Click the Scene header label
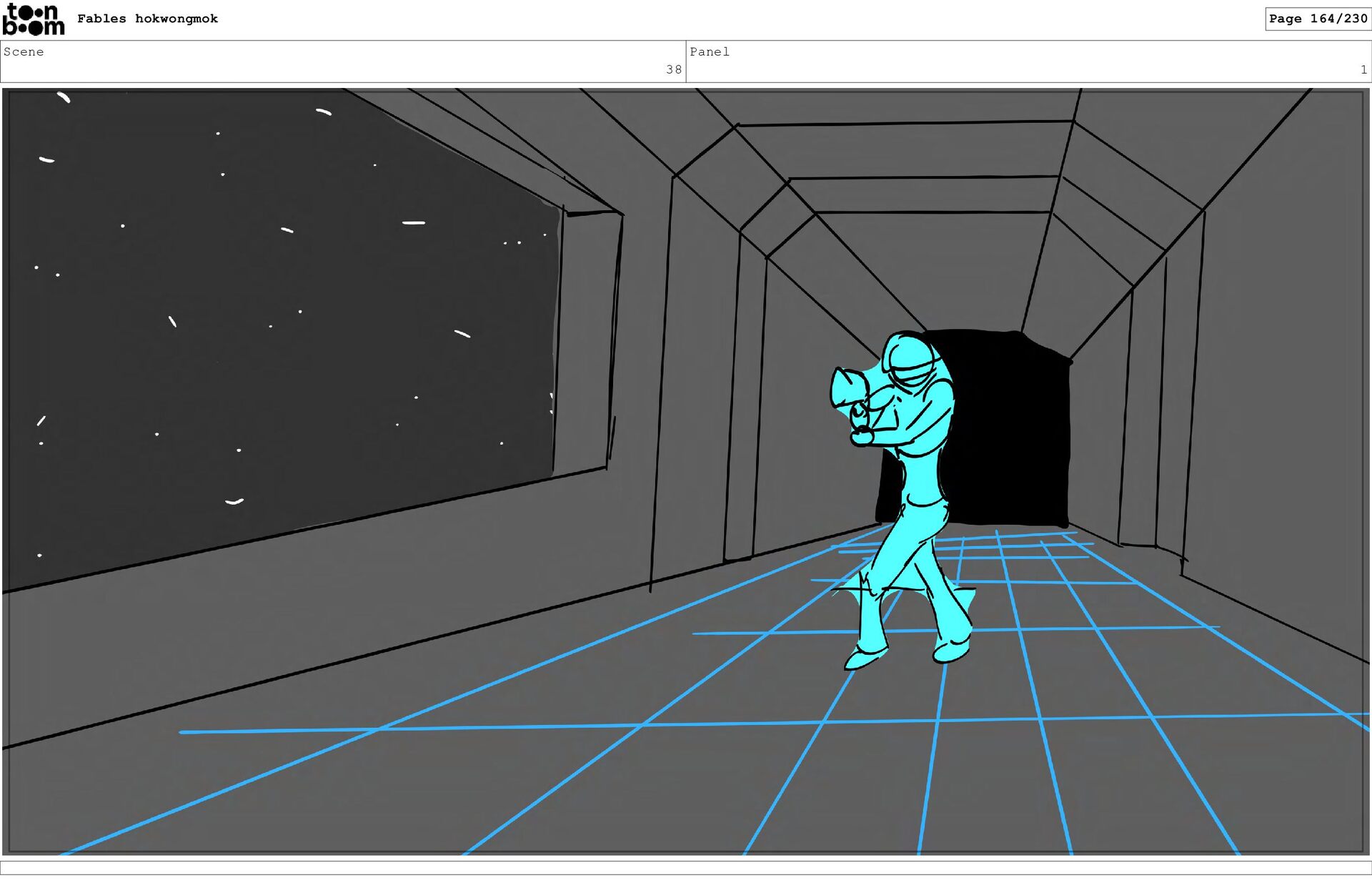This screenshot has height=888, width=1372. 24,51
